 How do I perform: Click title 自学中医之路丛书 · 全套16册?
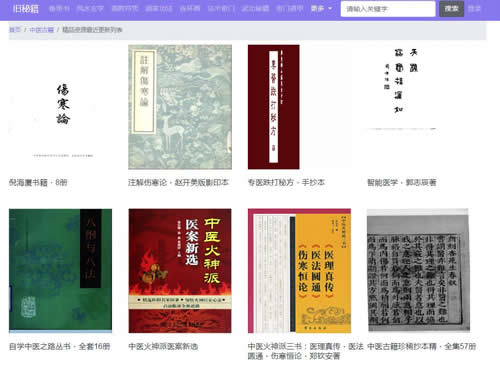pos(59,347)
